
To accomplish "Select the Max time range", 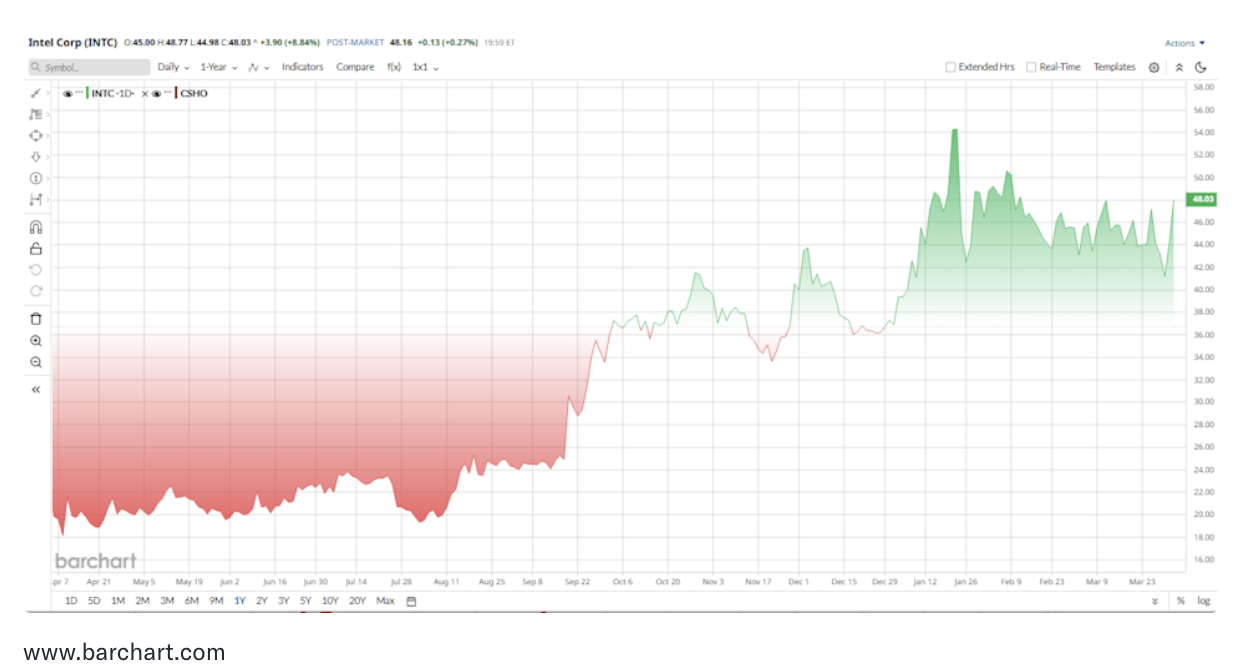I will tap(386, 601).
